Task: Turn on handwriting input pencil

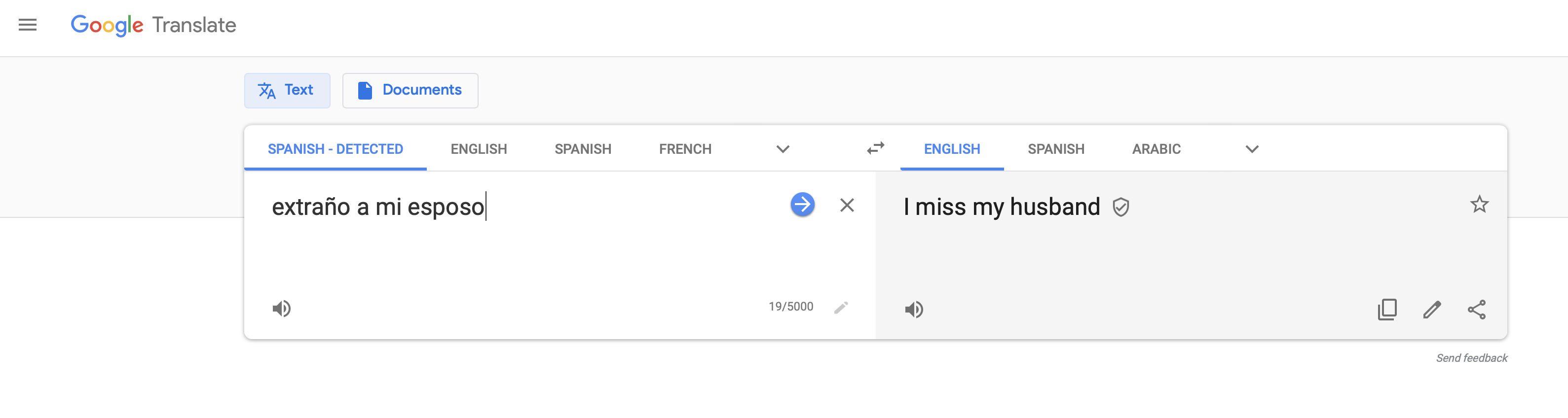Action: click(841, 307)
